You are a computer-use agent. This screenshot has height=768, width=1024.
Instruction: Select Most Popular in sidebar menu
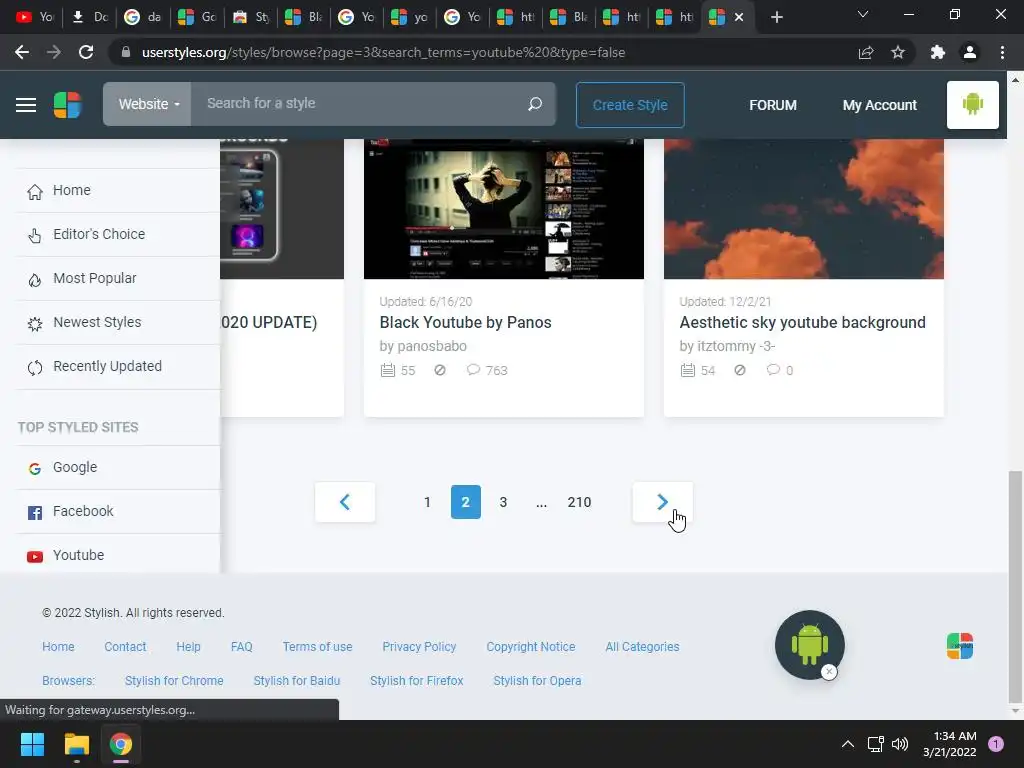95,278
